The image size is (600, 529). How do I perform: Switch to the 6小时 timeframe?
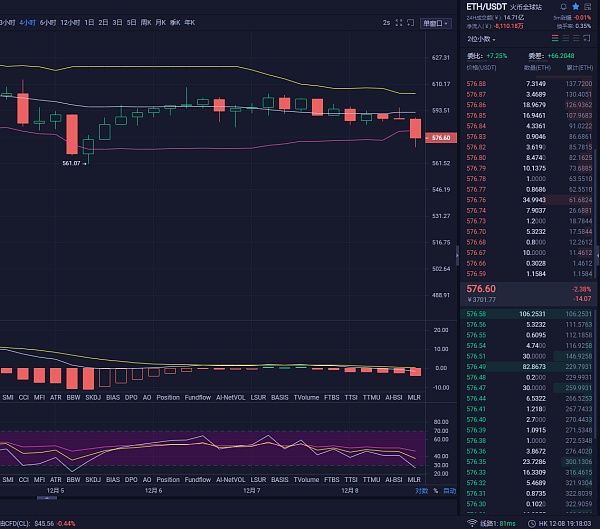(48, 23)
